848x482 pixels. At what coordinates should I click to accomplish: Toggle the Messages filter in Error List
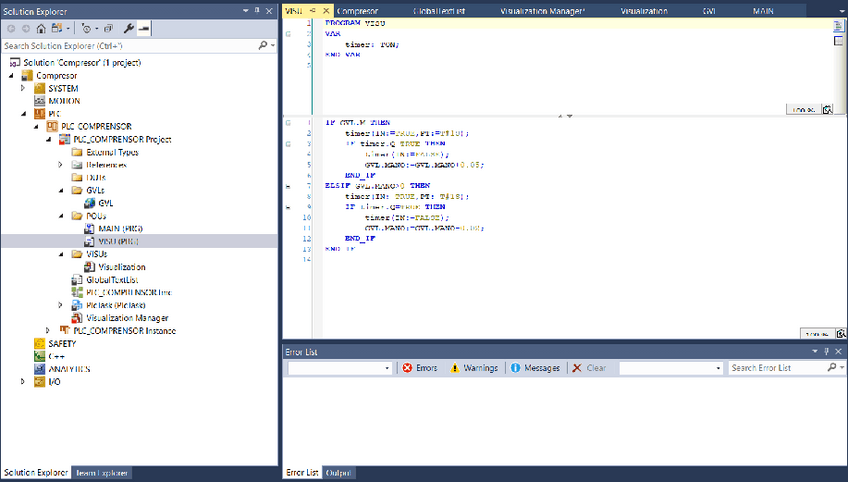point(535,368)
